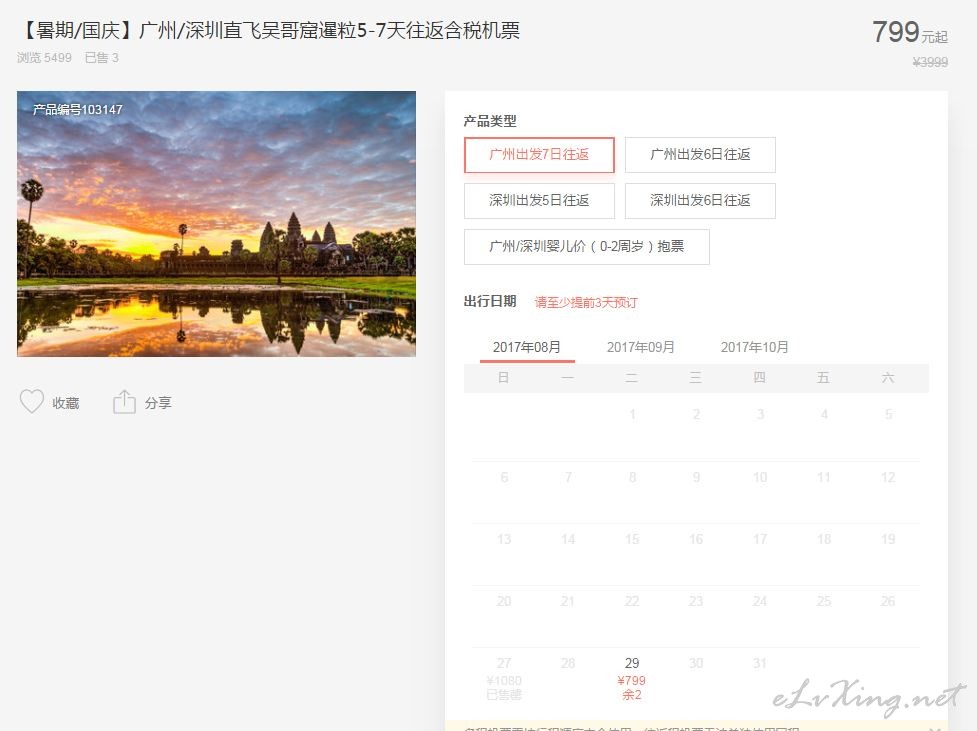The width and height of the screenshot is (977, 731).
Task: Click August 31 calendar date
Action: click(x=760, y=663)
